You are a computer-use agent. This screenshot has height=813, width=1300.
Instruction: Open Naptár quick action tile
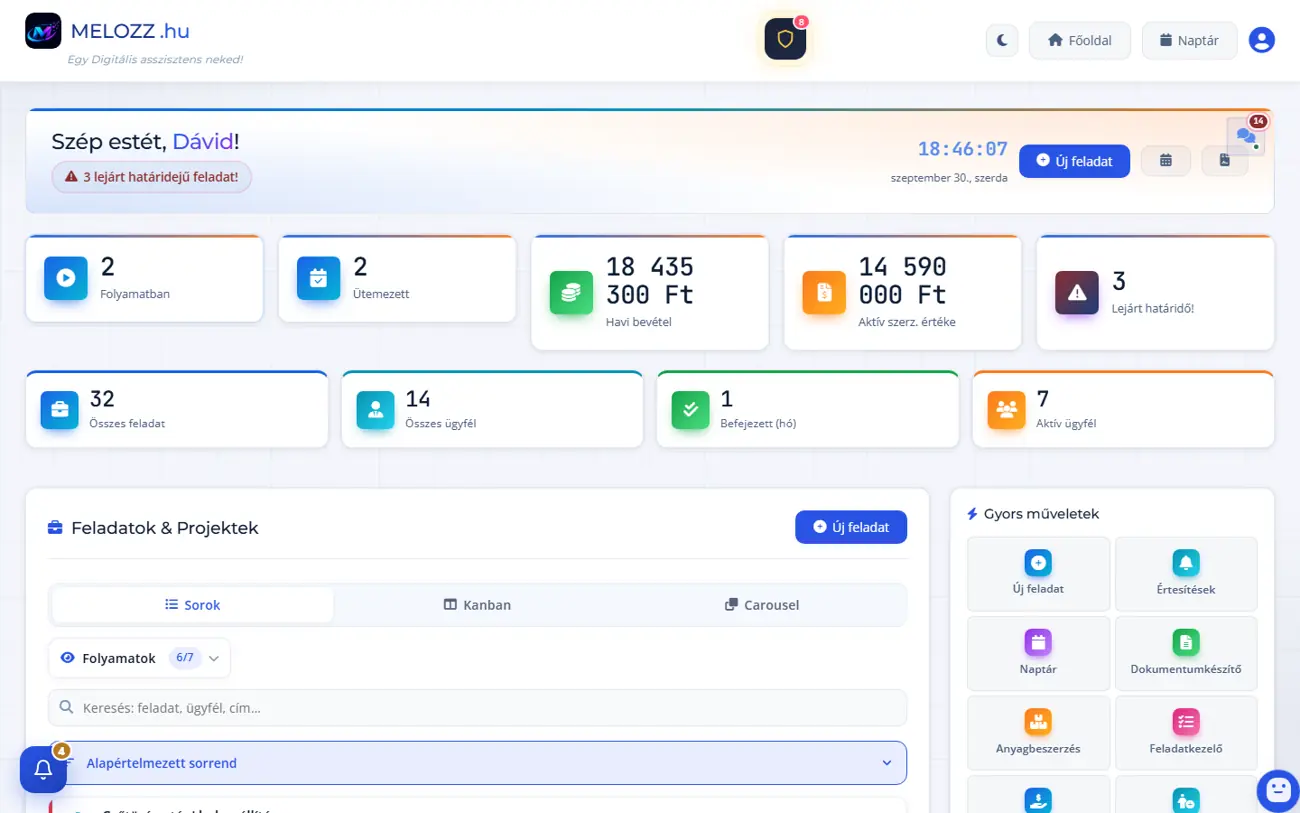tap(1038, 653)
